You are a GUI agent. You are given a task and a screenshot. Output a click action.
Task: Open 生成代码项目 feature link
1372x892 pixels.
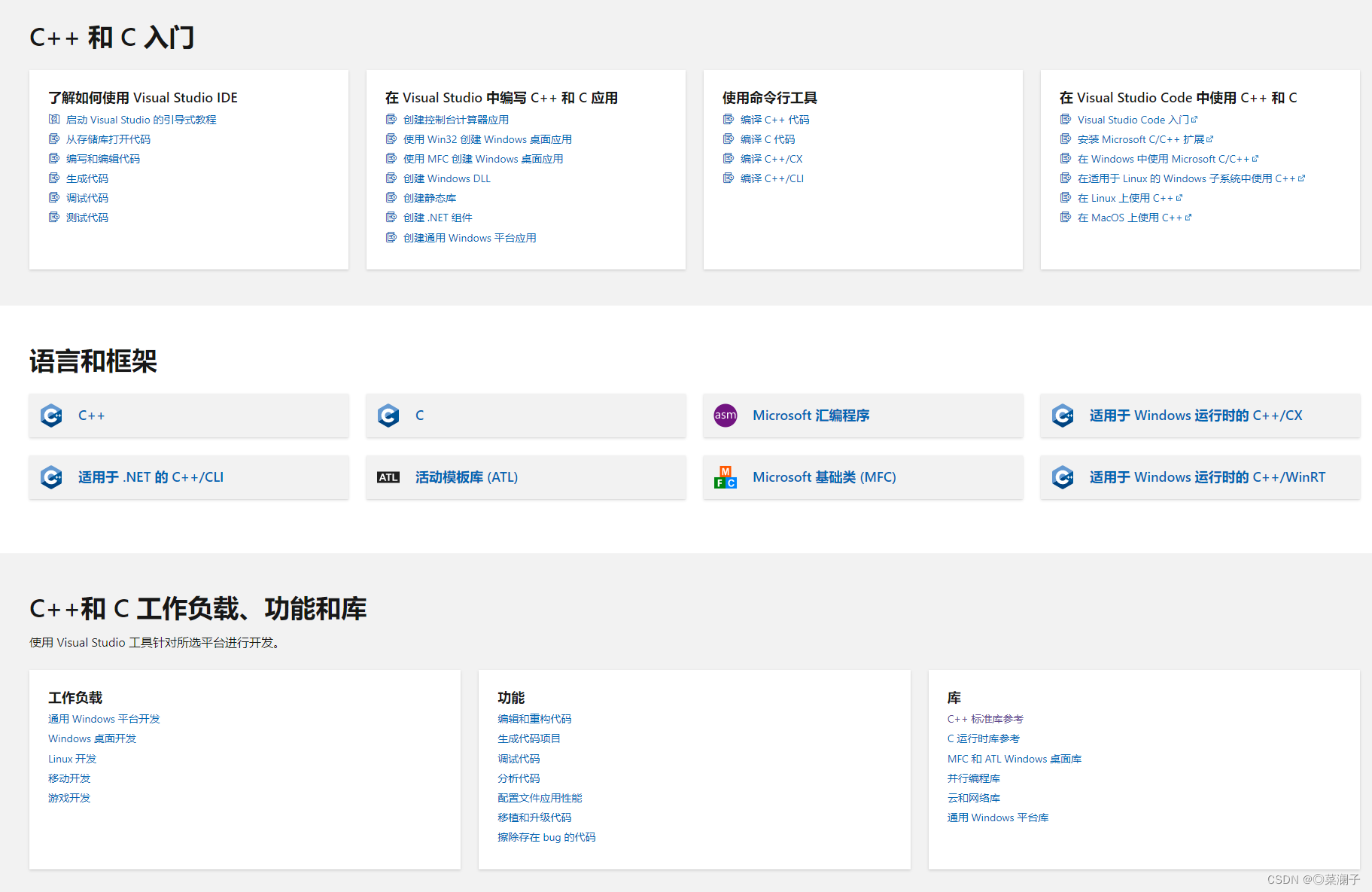click(x=529, y=738)
